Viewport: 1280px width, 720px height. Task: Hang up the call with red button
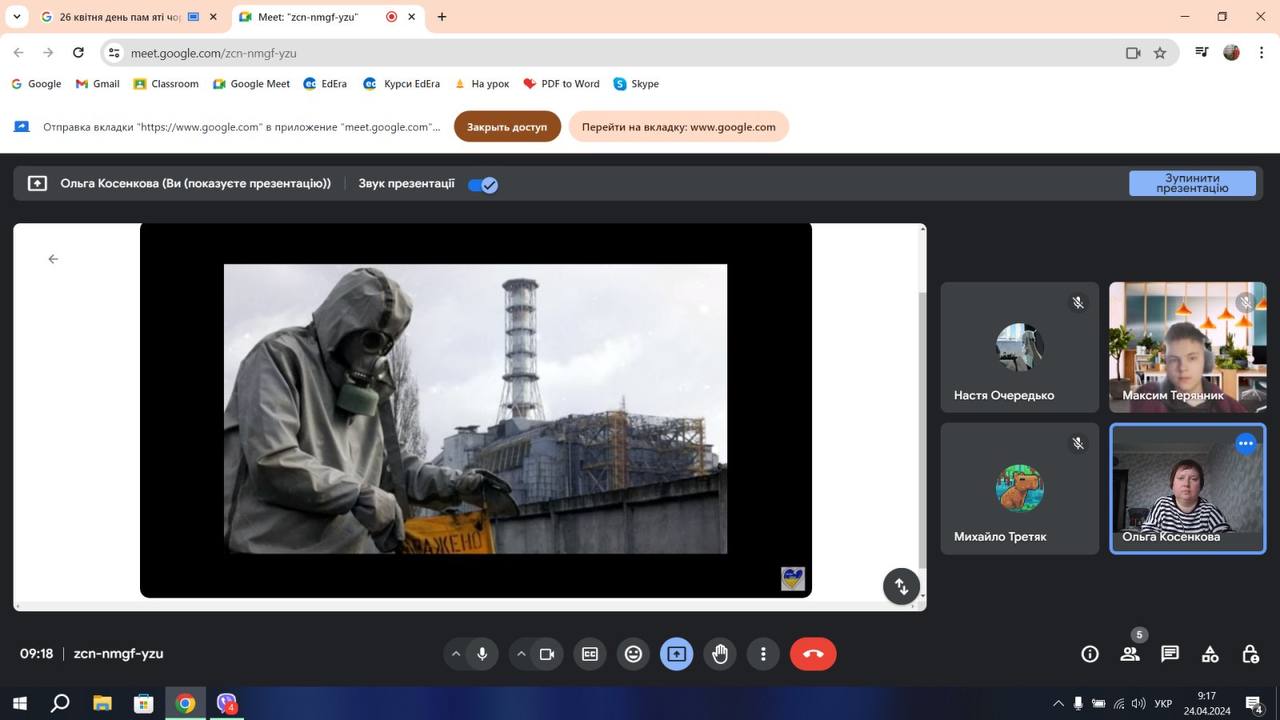tap(813, 654)
